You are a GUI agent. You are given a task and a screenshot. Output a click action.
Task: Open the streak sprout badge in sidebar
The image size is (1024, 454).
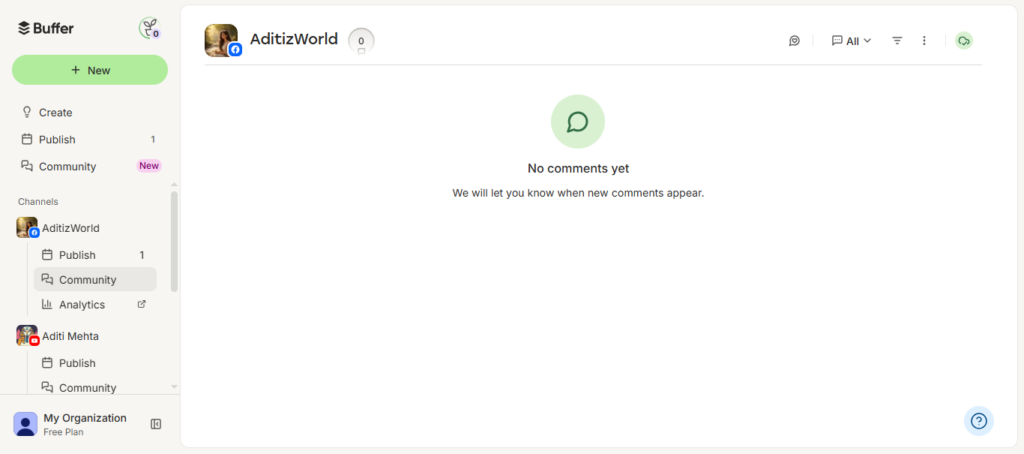[150, 28]
